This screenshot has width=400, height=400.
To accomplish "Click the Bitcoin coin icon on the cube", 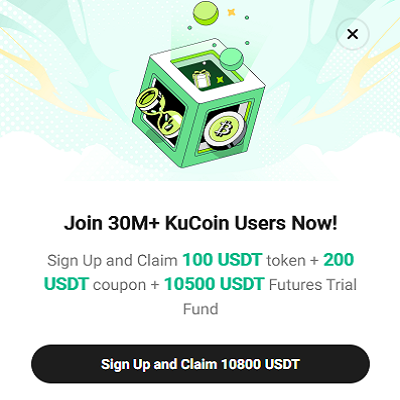I will click(224, 129).
